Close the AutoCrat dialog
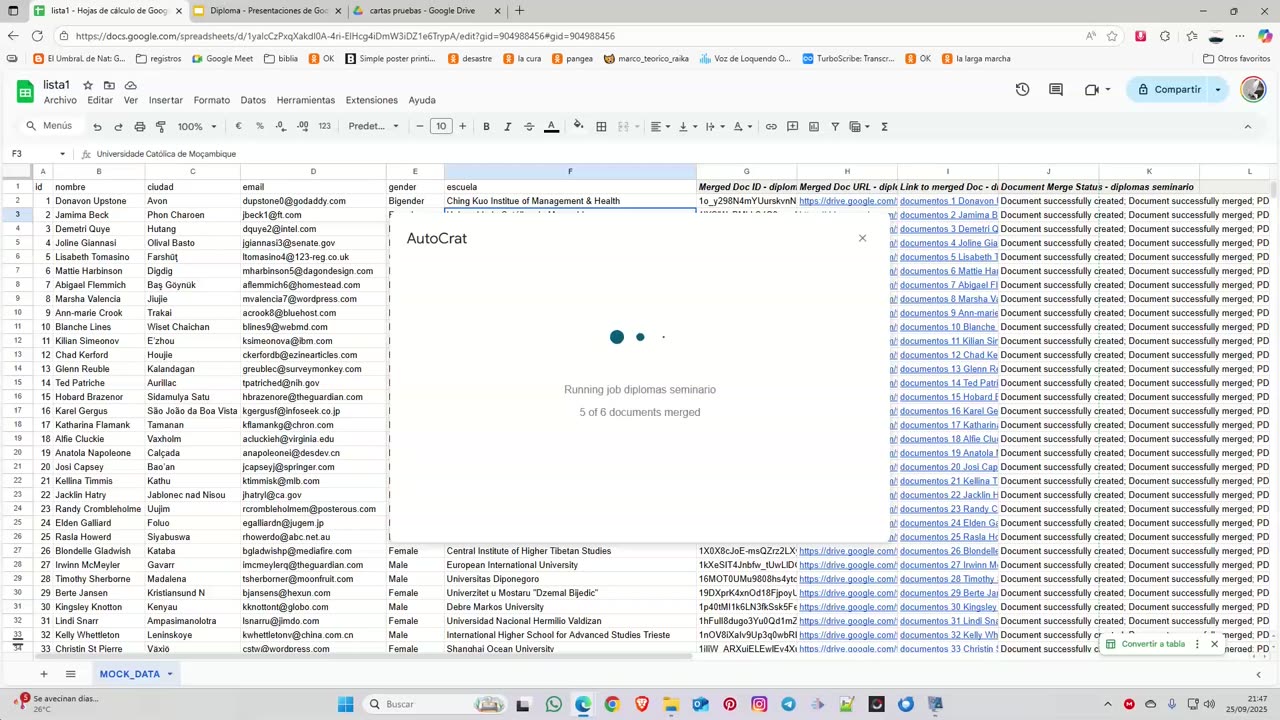This screenshot has height=720, width=1280. pyautogui.click(x=862, y=238)
